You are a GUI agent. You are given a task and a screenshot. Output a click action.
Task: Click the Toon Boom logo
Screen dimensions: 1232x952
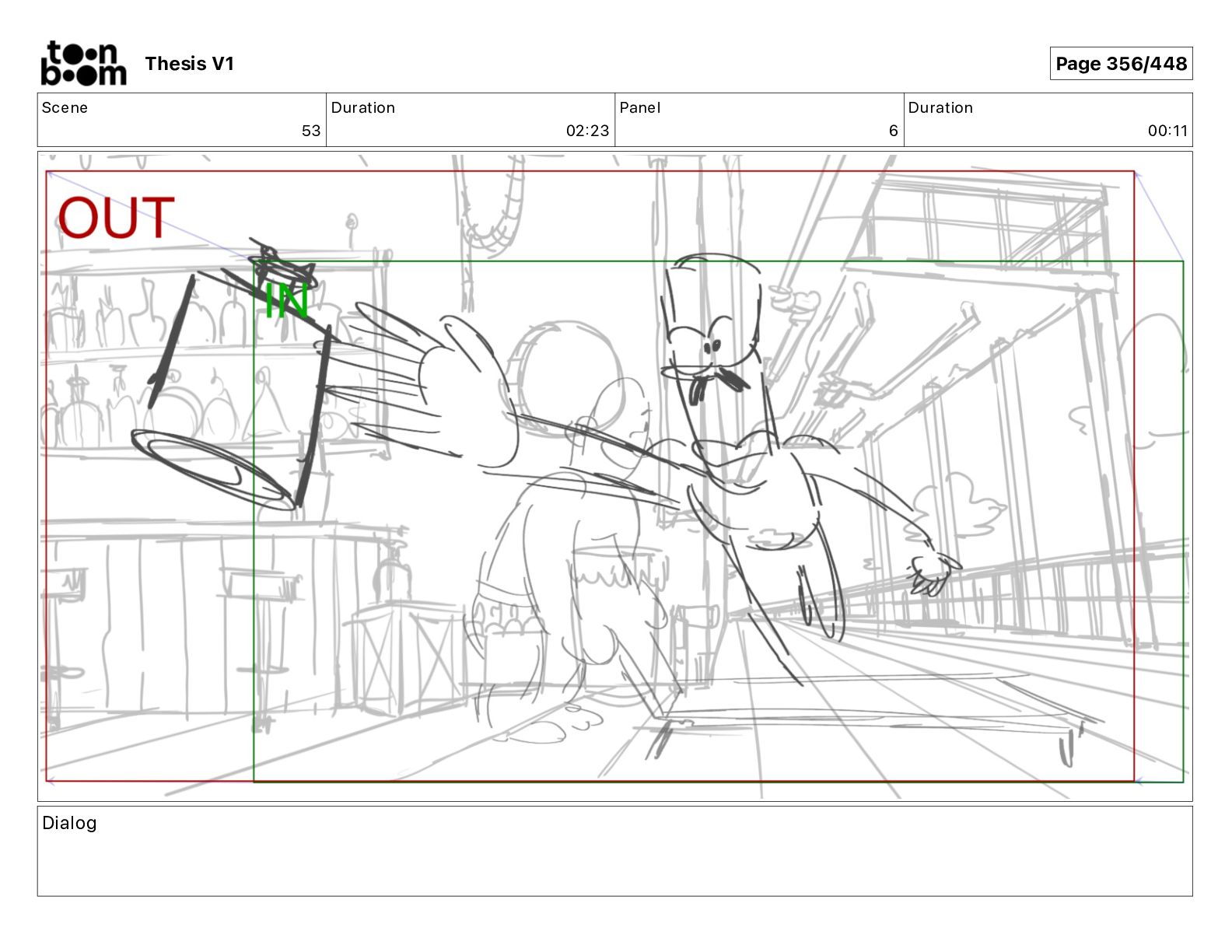83,64
